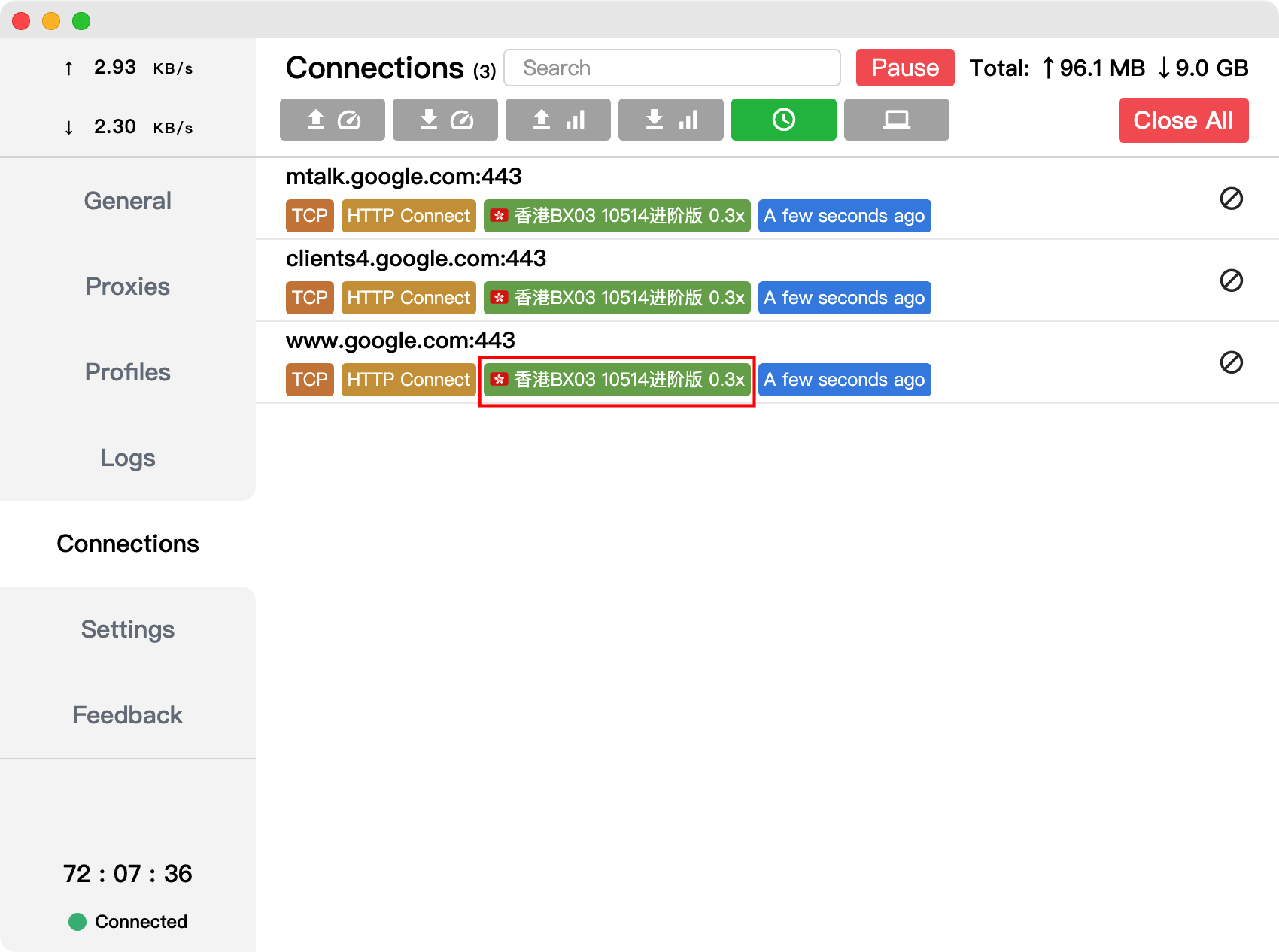Viewport: 1279px width, 952px height.
Task: Click the www.google.com proxy node tag
Action: click(617, 380)
